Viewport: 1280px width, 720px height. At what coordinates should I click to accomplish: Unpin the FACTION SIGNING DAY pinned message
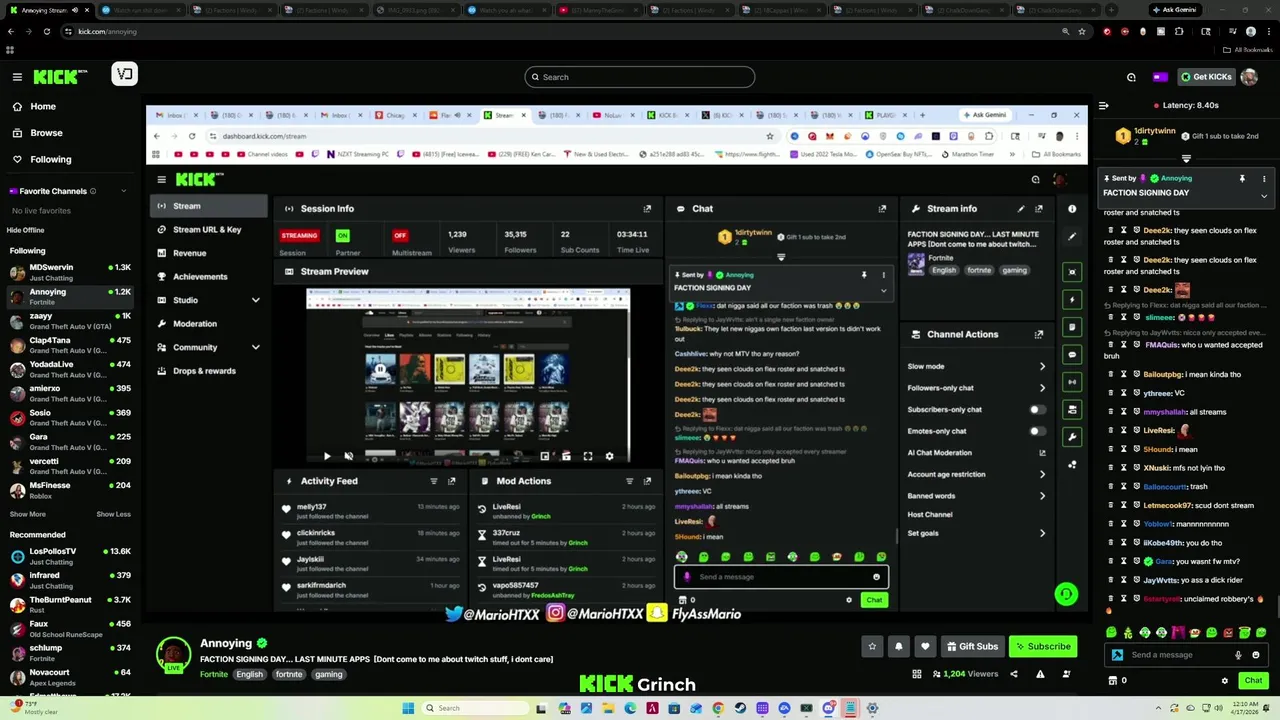pos(1242,179)
